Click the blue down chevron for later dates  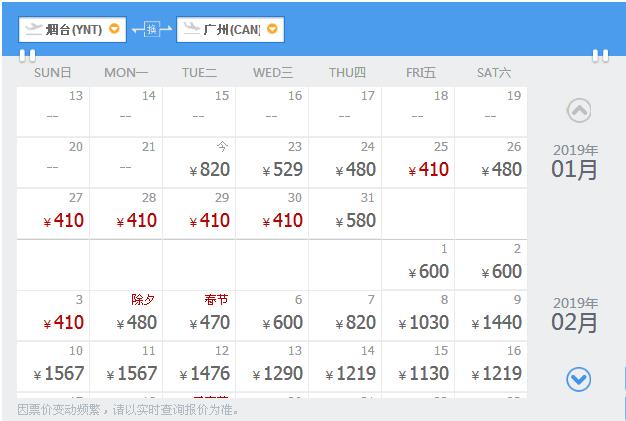[578, 379]
